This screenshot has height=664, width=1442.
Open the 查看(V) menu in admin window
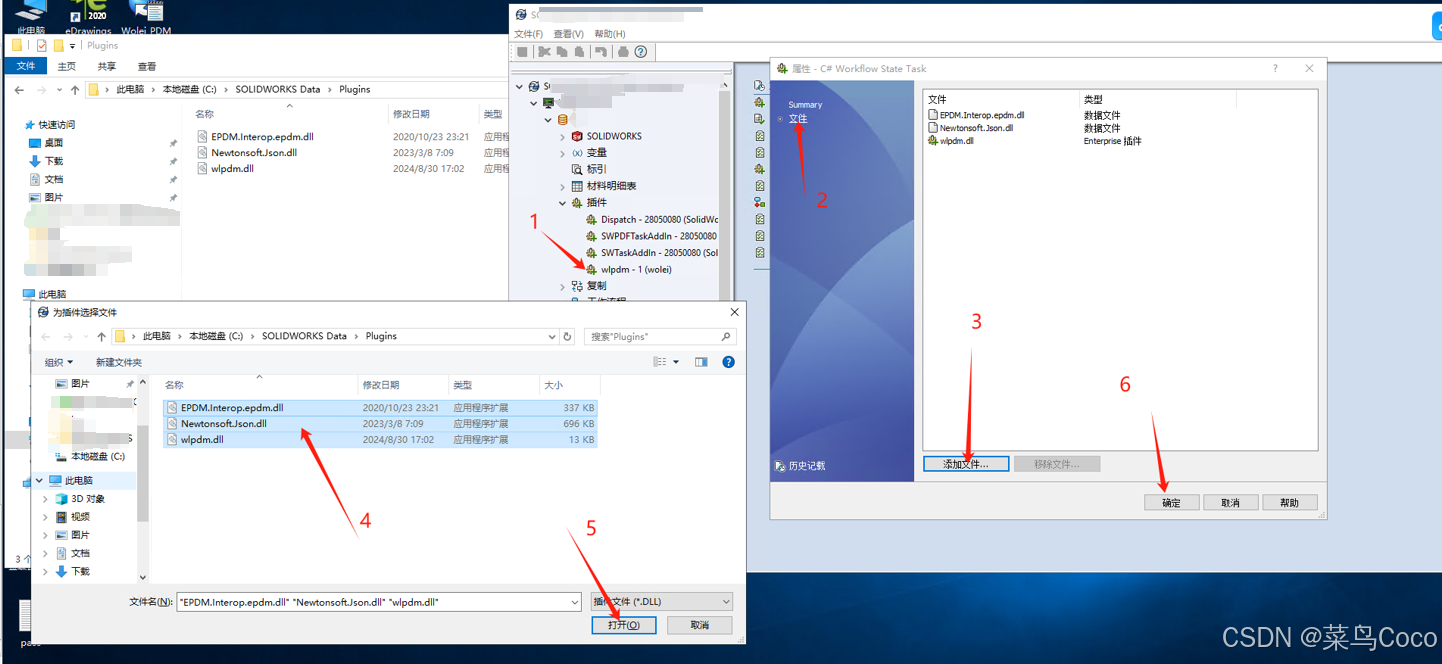[569, 34]
